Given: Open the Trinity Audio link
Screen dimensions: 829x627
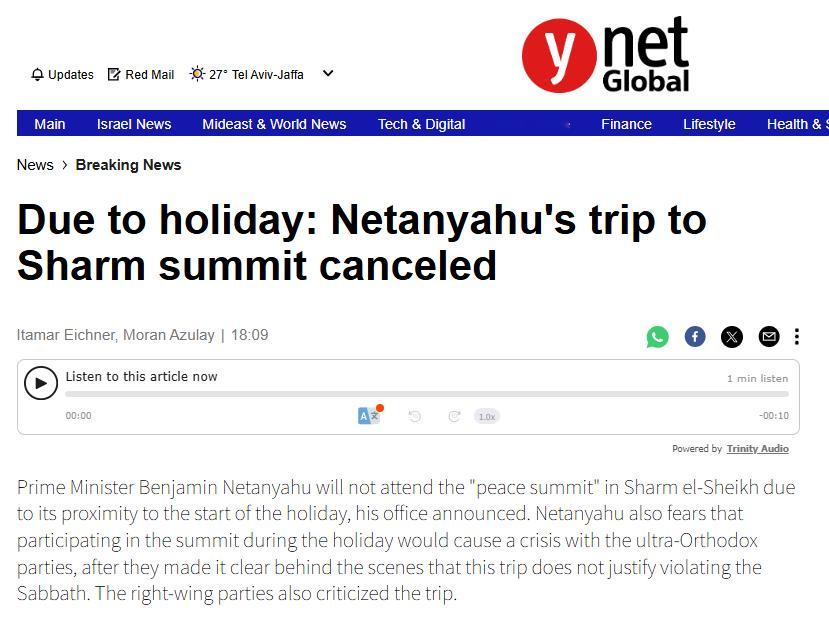Looking at the screenshot, I should click(x=757, y=449).
